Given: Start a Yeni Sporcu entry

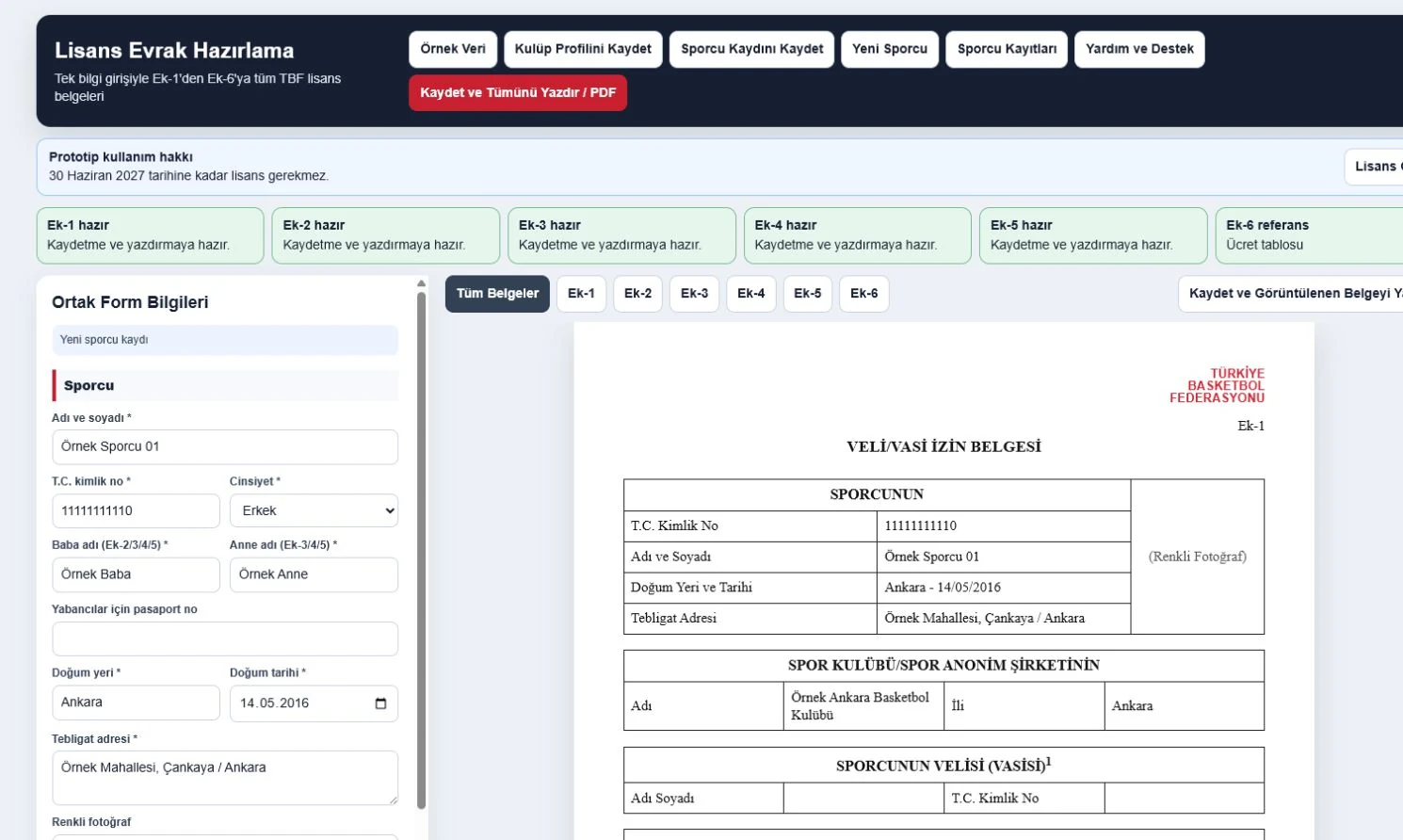Looking at the screenshot, I should (x=890, y=49).
